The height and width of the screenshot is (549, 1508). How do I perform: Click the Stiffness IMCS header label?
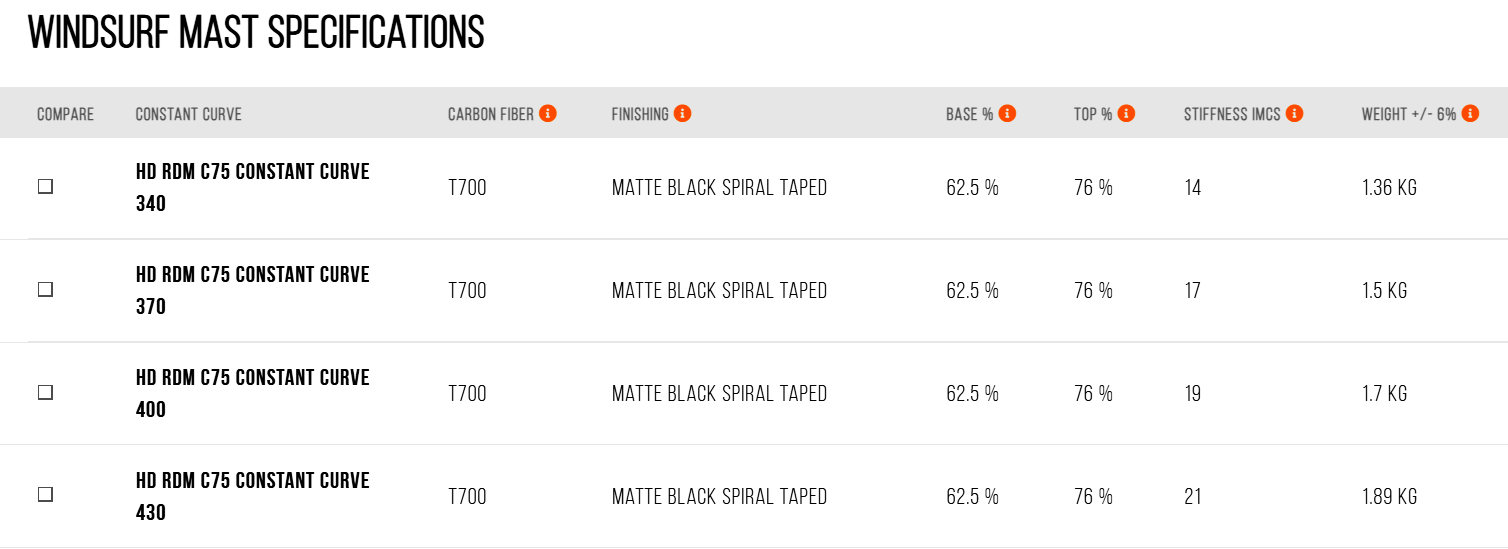[x=1232, y=114]
